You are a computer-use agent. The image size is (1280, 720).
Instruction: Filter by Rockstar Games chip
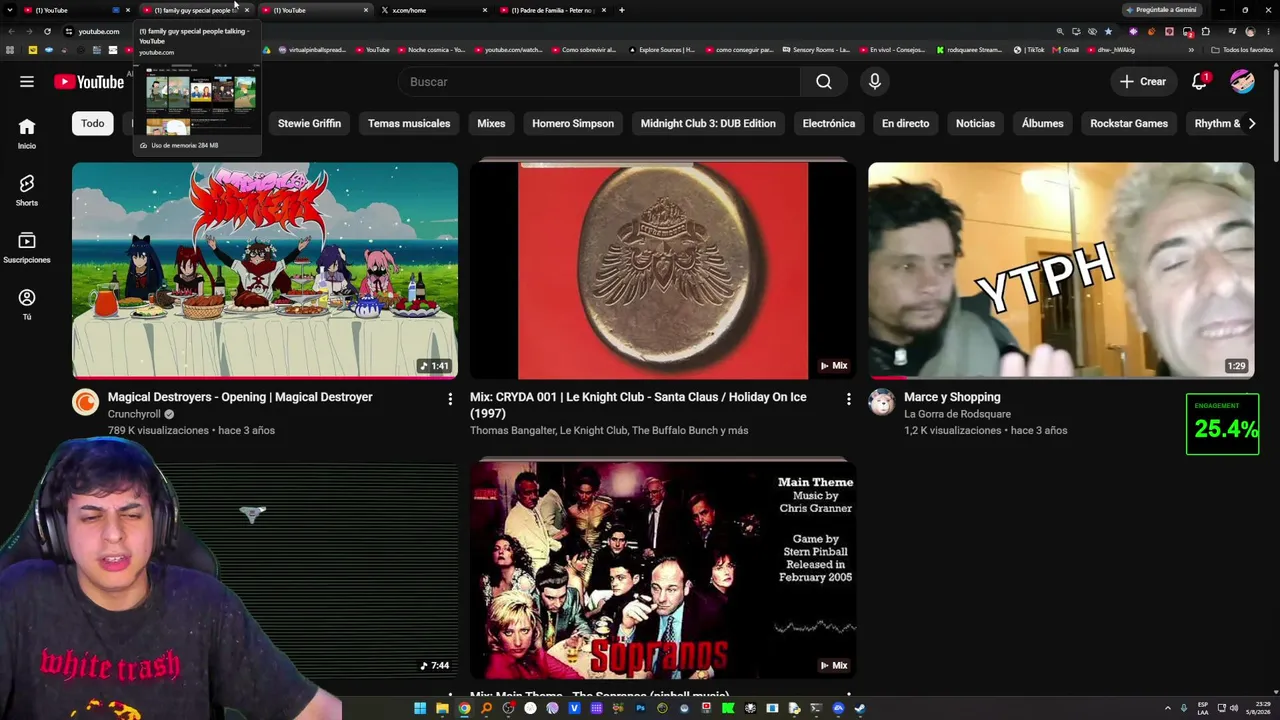coord(1129,123)
